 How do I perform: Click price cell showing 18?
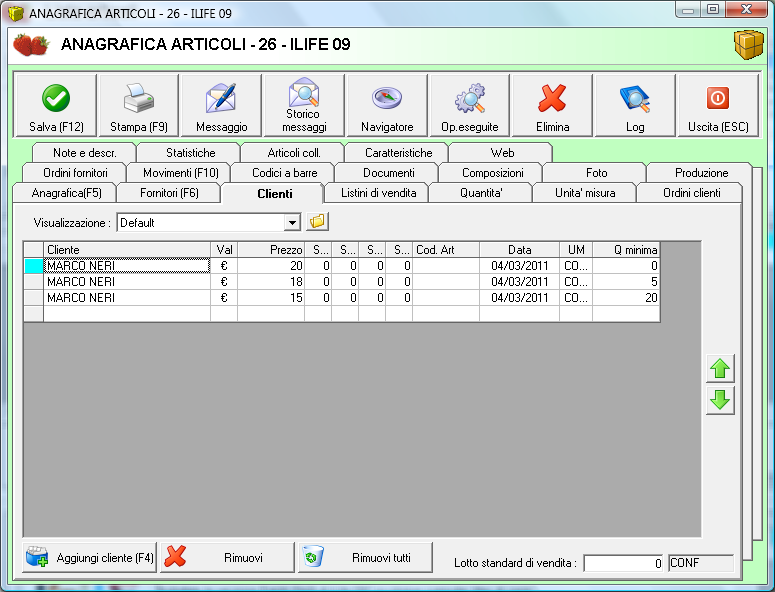click(x=271, y=282)
